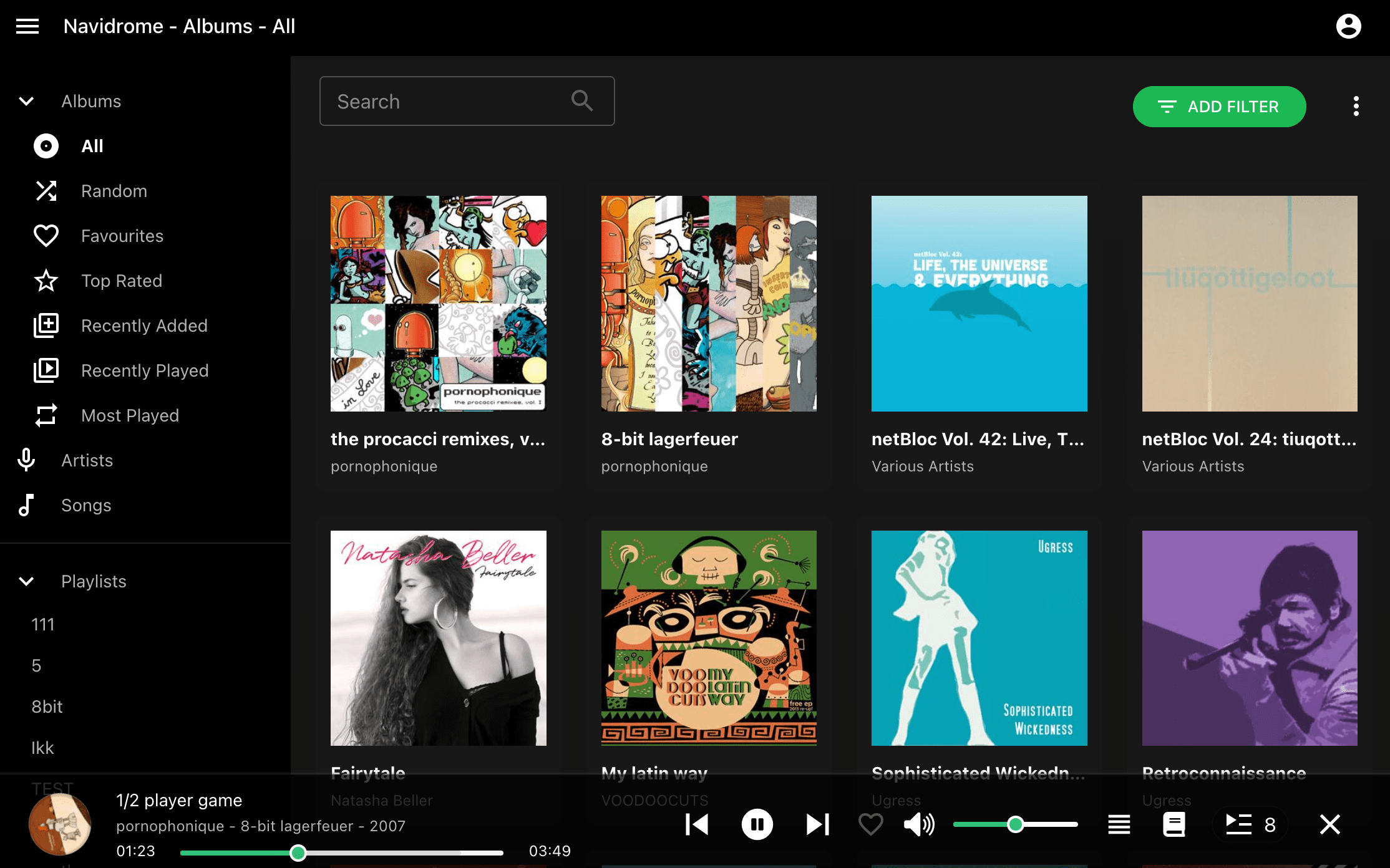Click the ADD FILTER button
This screenshot has height=868, width=1390.
pos(1218,107)
